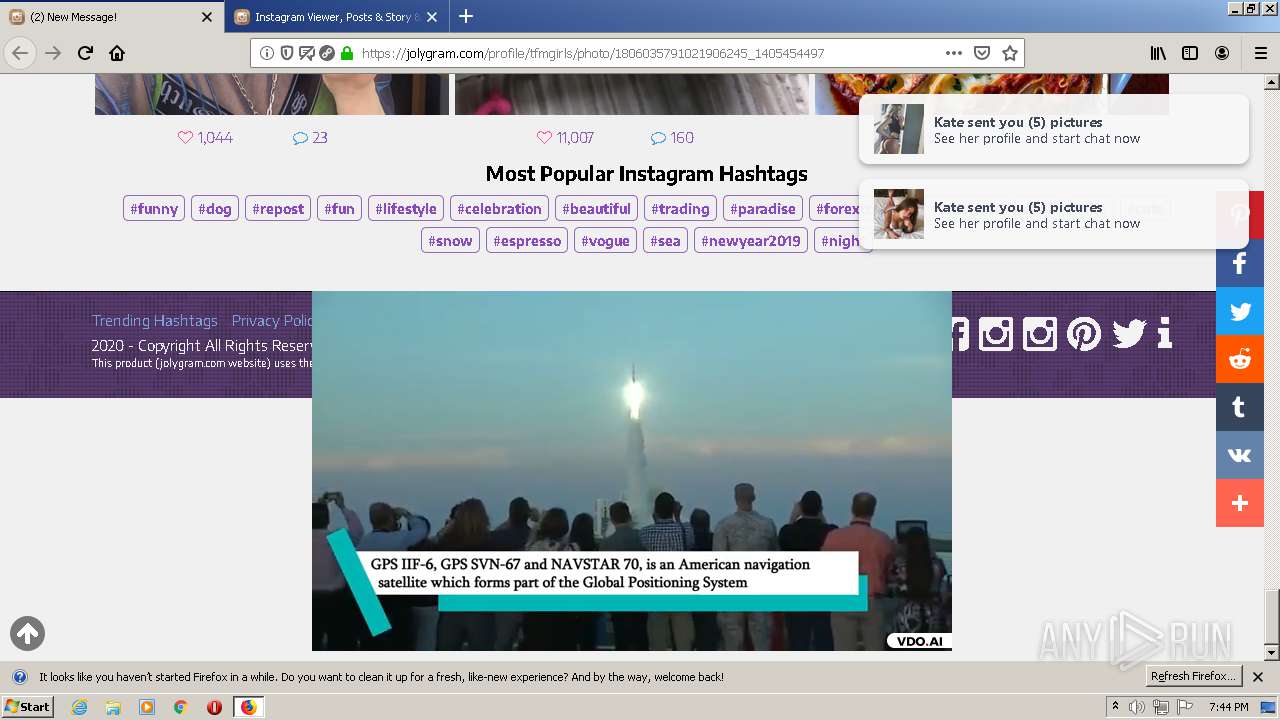Open footer Twitter bird icon
Screen dimensions: 1280x720
(x=1129, y=333)
